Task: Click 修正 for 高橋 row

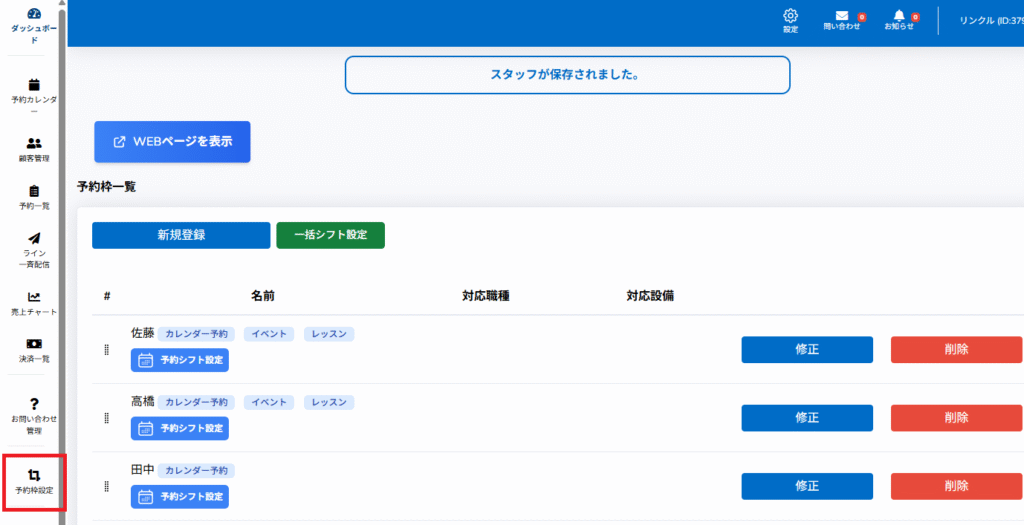Action: [x=807, y=418]
